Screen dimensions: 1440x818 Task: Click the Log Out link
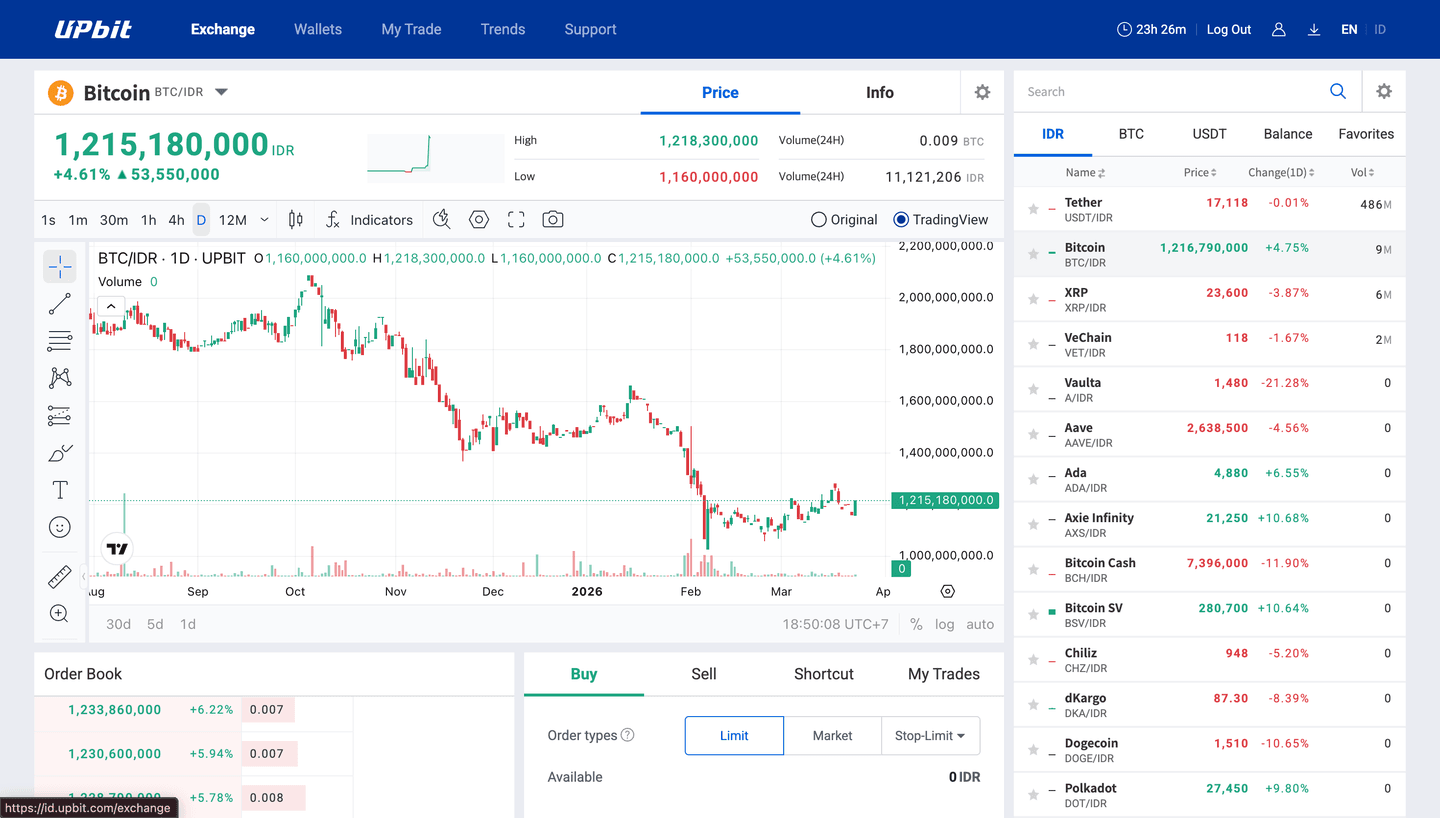coord(1228,30)
